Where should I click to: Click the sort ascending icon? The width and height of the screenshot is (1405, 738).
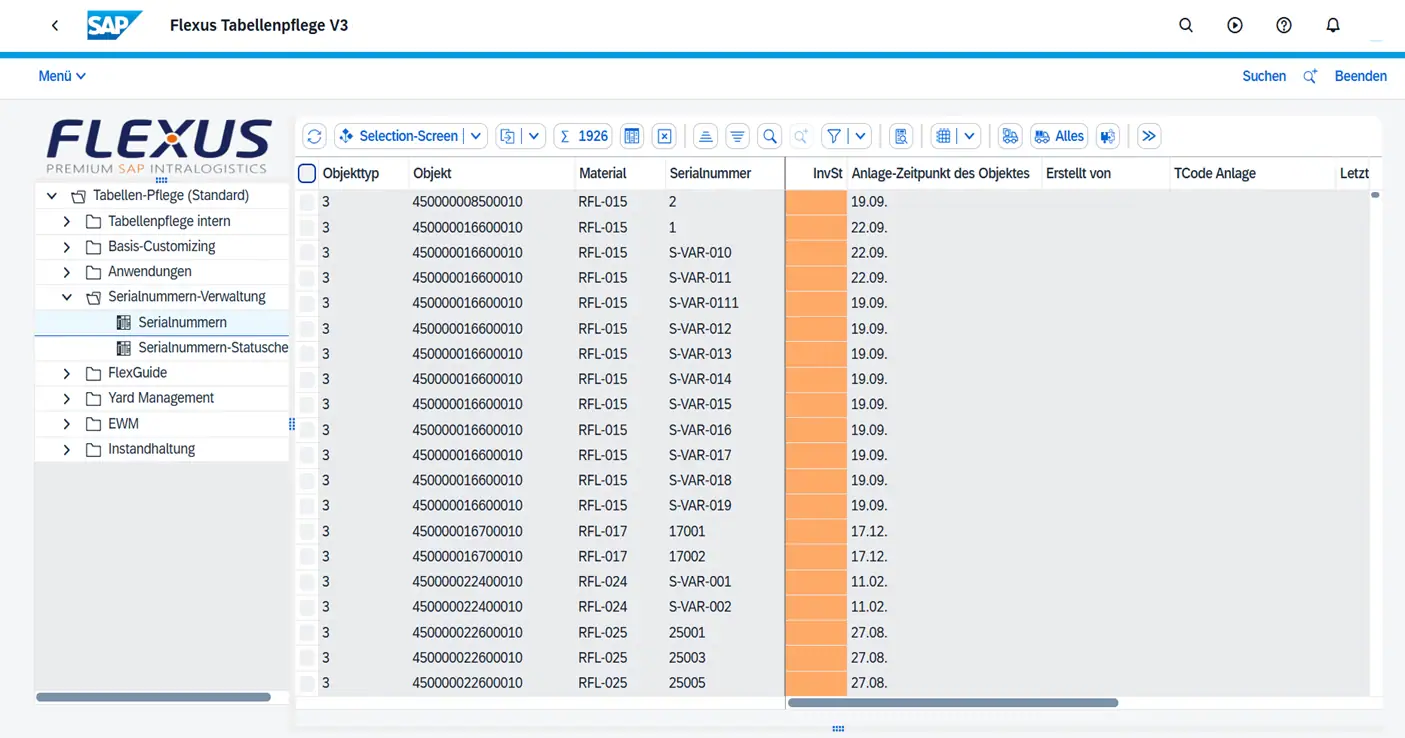(x=706, y=136)
